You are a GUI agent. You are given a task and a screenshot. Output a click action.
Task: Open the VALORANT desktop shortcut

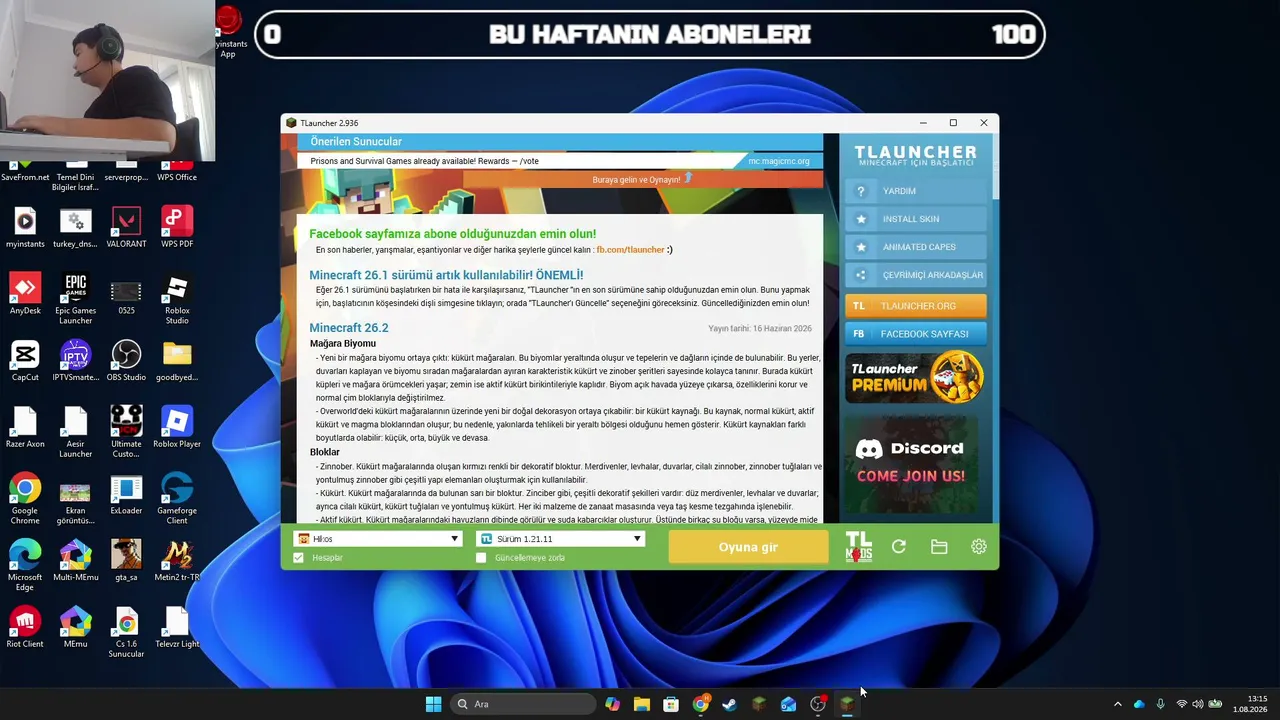coord(126,227)
